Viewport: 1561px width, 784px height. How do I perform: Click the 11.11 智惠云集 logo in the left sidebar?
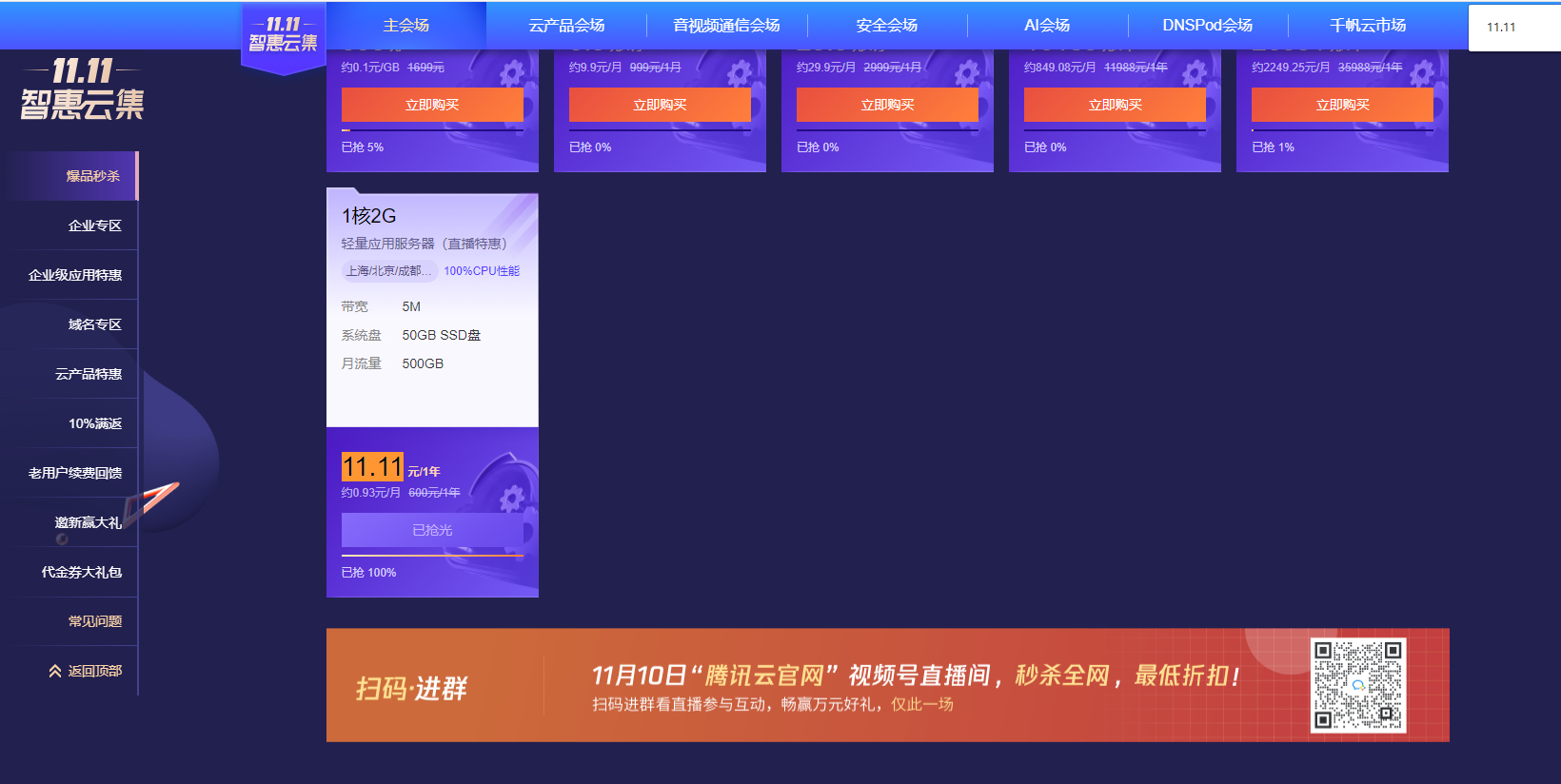[x=82, y=88]
